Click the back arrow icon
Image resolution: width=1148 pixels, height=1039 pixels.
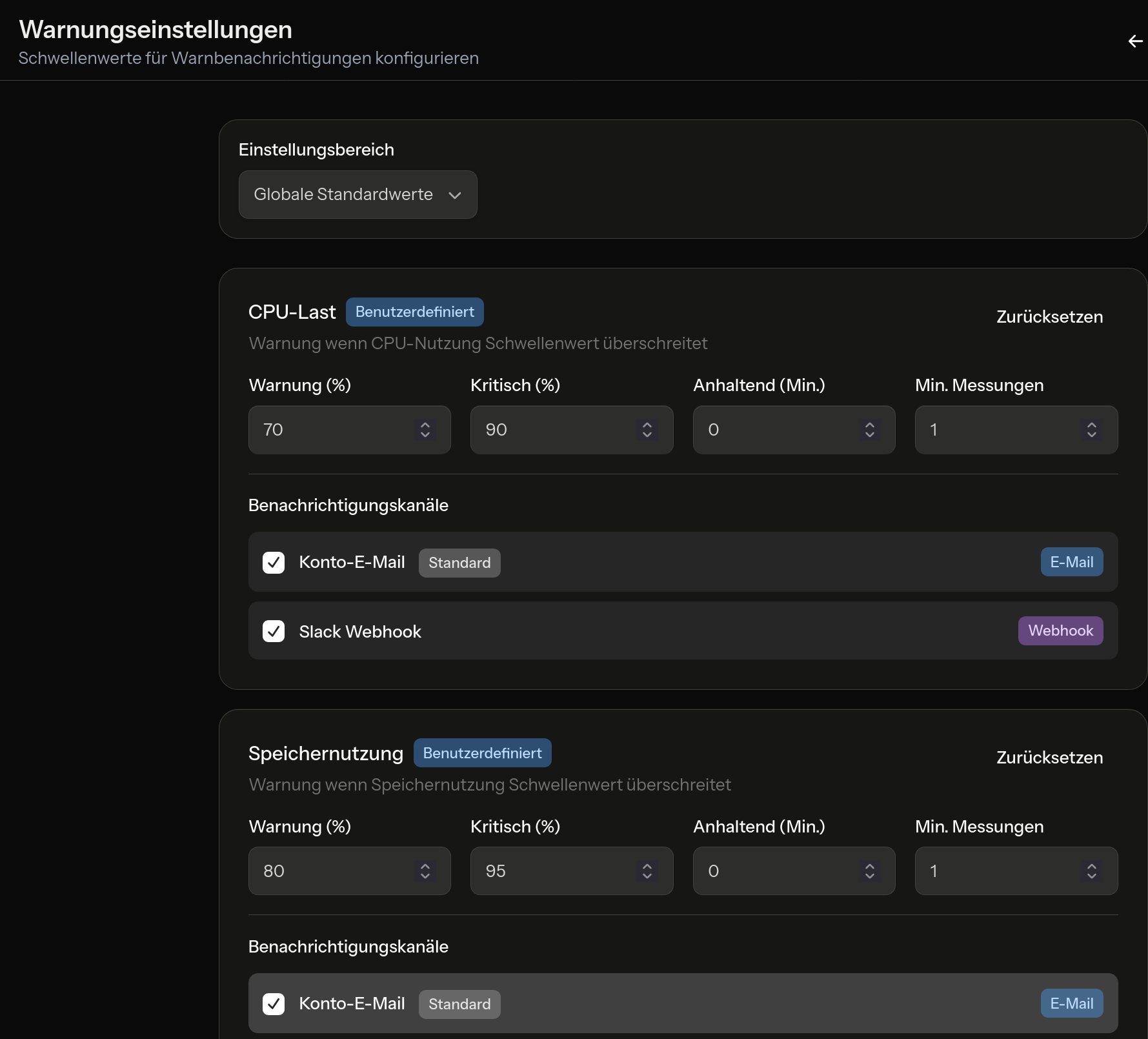pos(1135,41)
